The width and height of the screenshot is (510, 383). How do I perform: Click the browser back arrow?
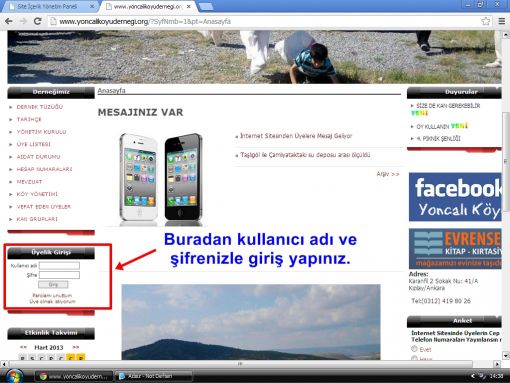tap(9, 21)
